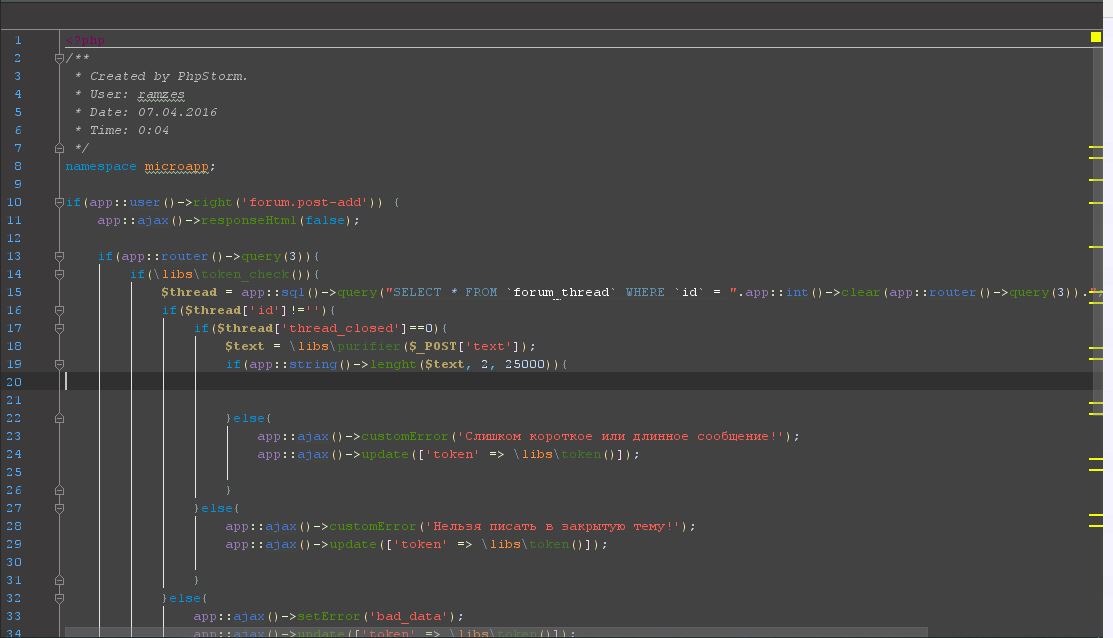This screenshot has height=638, width=1113.
Task: Click the underlined 'microapp' namespace name
Action: [x=177, y=166]
